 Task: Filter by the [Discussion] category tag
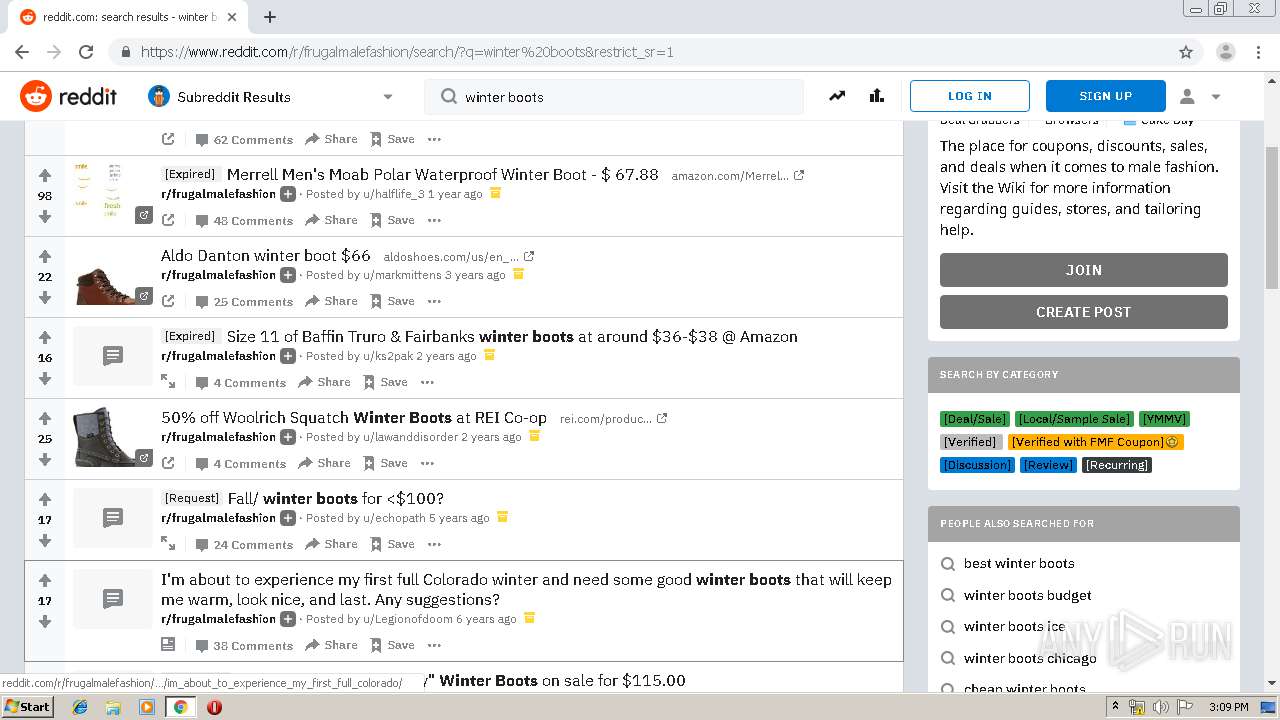[977, 465]
